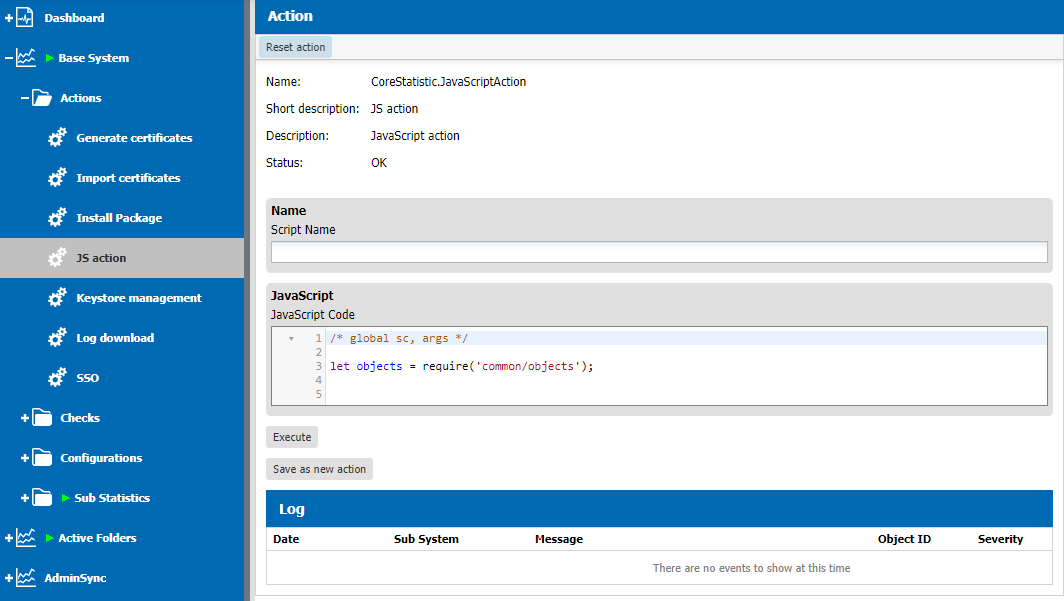Click the Configurations folder icon
1064x601 pixels.
coord(42,458)
